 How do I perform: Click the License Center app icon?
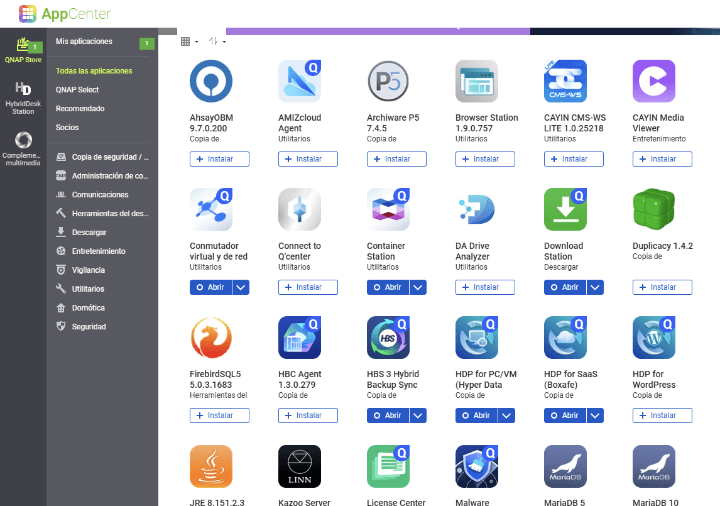click(388, 466)
